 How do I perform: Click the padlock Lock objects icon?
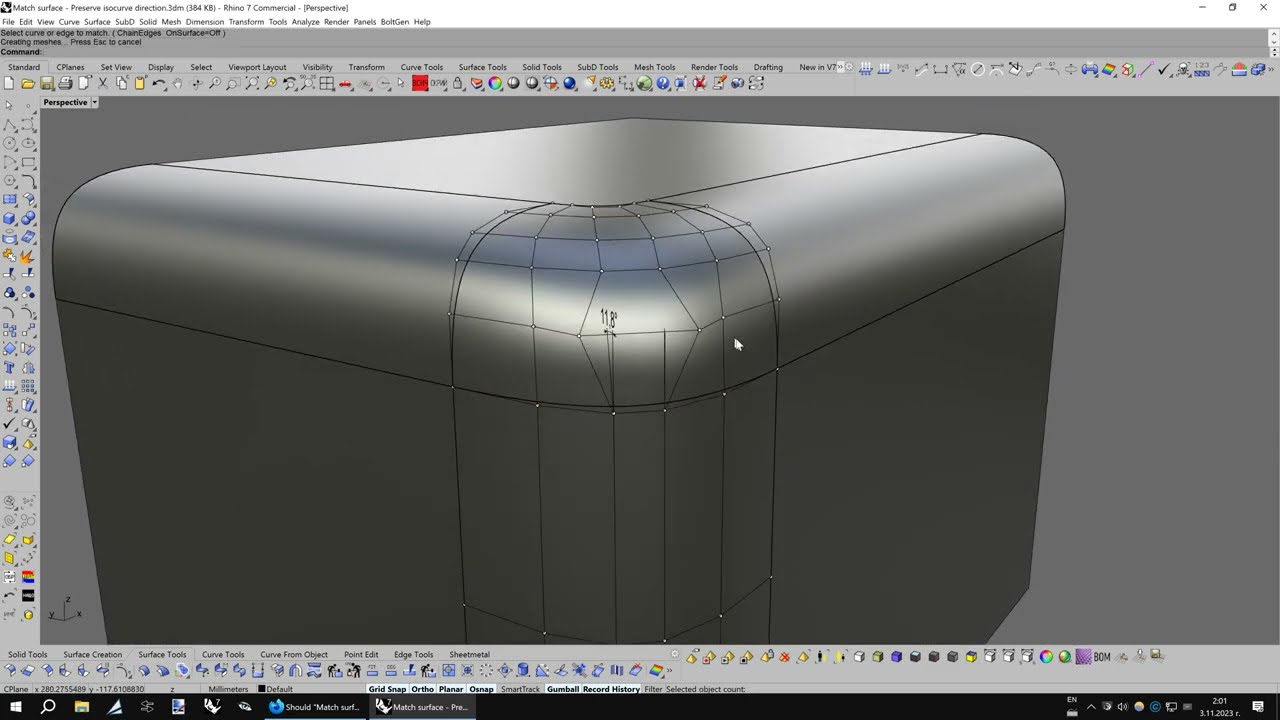click(x=458, y=84)
